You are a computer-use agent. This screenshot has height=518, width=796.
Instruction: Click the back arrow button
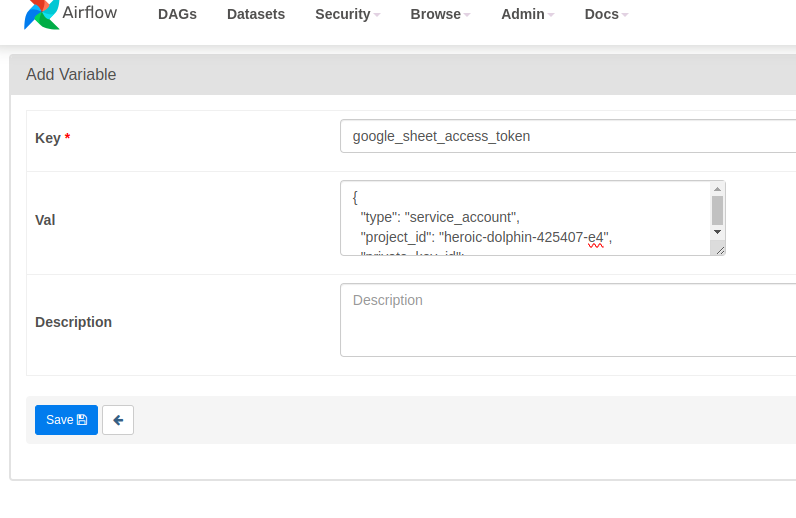point(118,420)
